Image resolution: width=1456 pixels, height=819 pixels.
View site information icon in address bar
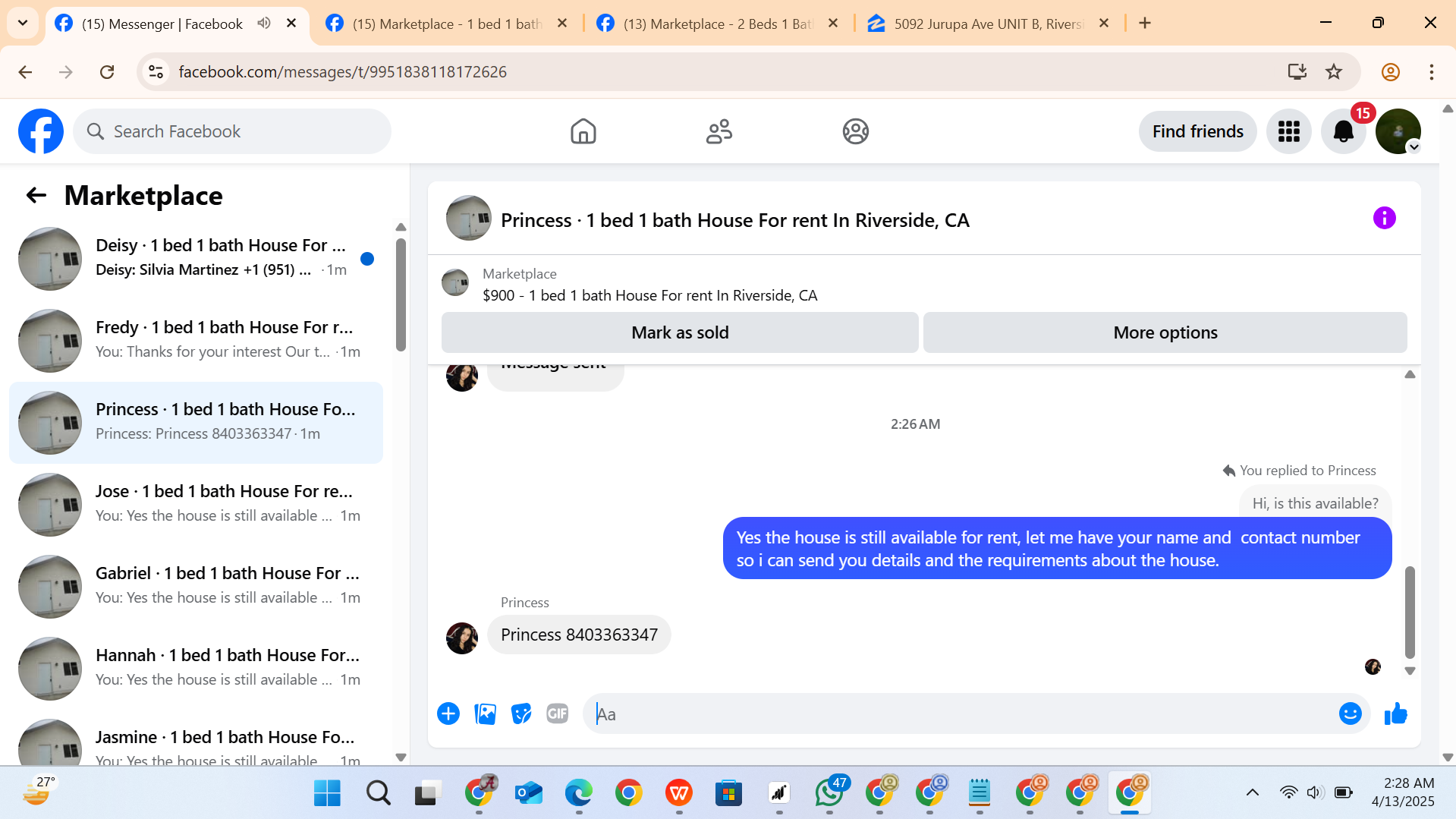click(x=156, y=72)
